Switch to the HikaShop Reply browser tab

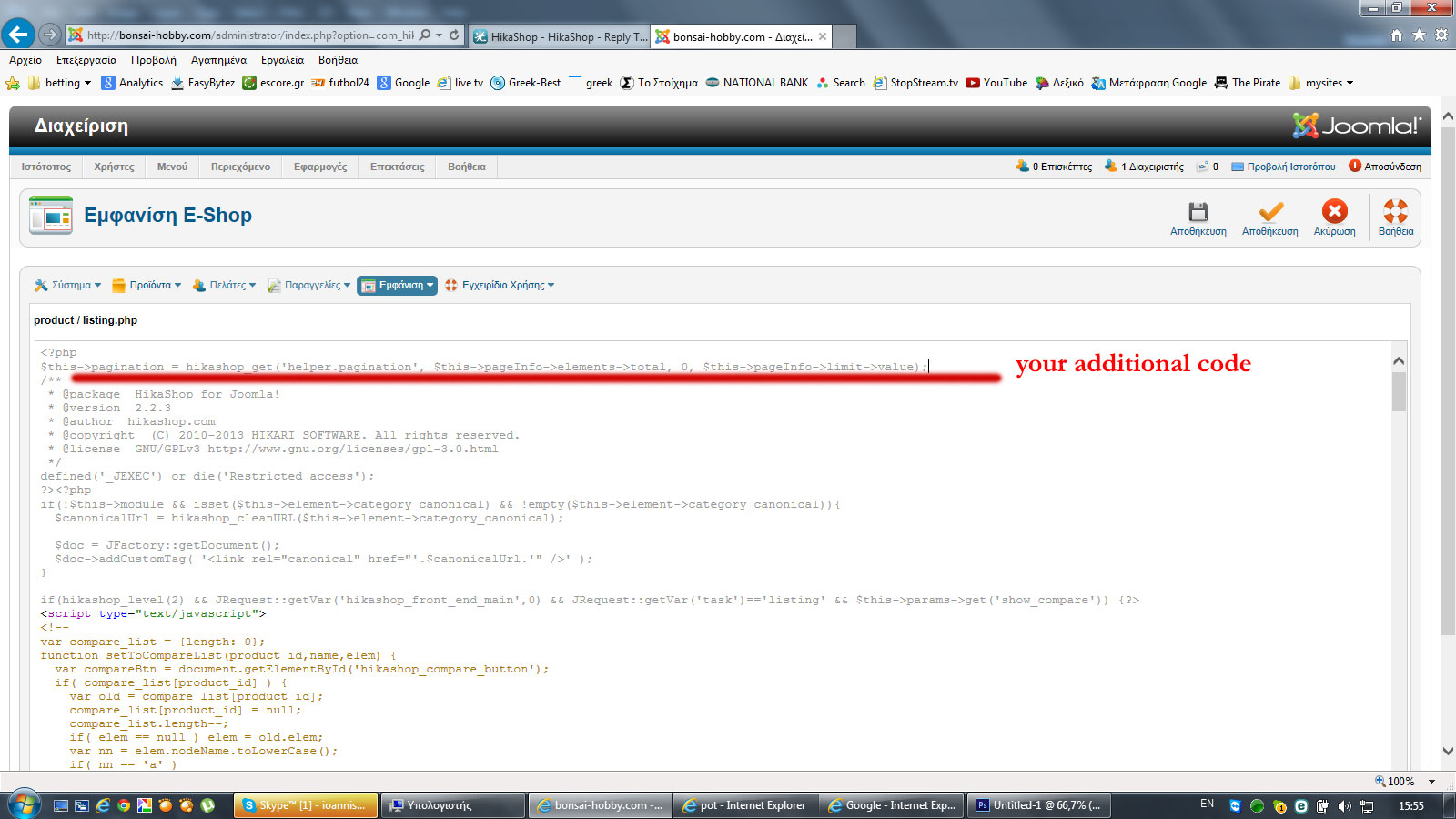coord(561,36)
